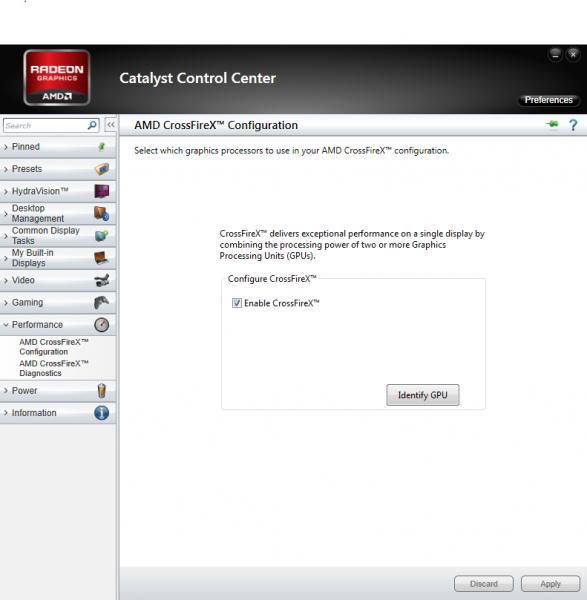Click the Identify GPU button
The image size is (587, 600).
[x=422, y=395]
